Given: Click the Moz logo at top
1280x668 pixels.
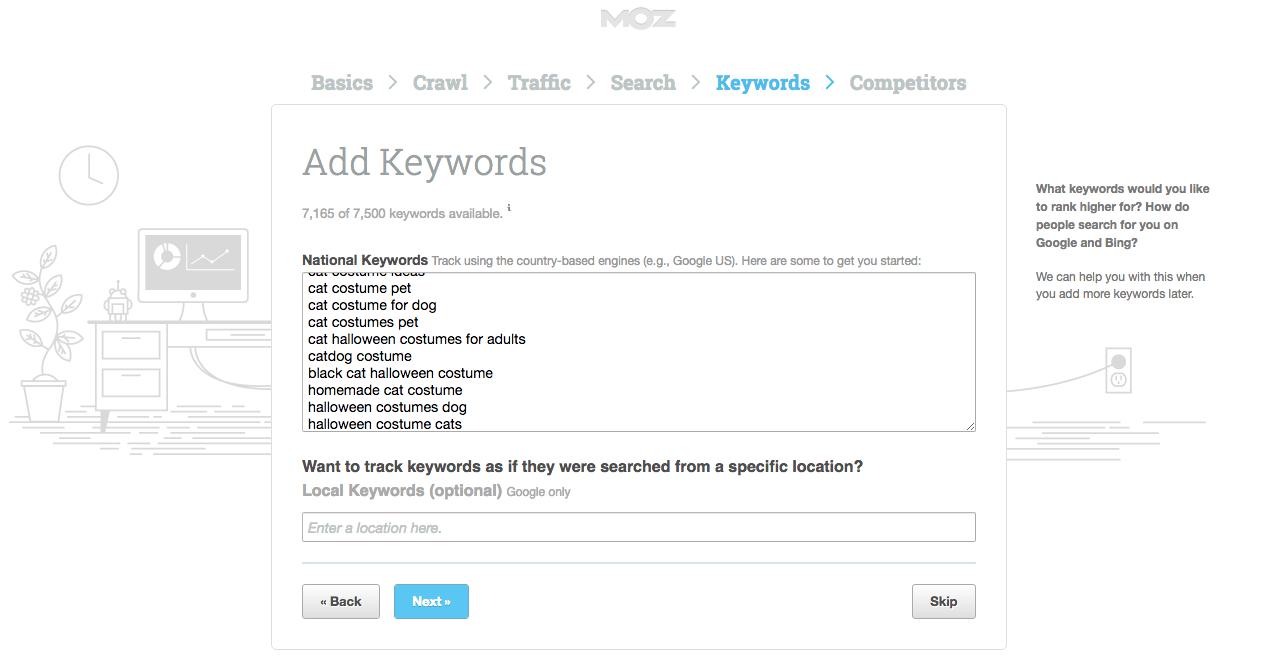Looking at the screenshot, I should (638, 19).
